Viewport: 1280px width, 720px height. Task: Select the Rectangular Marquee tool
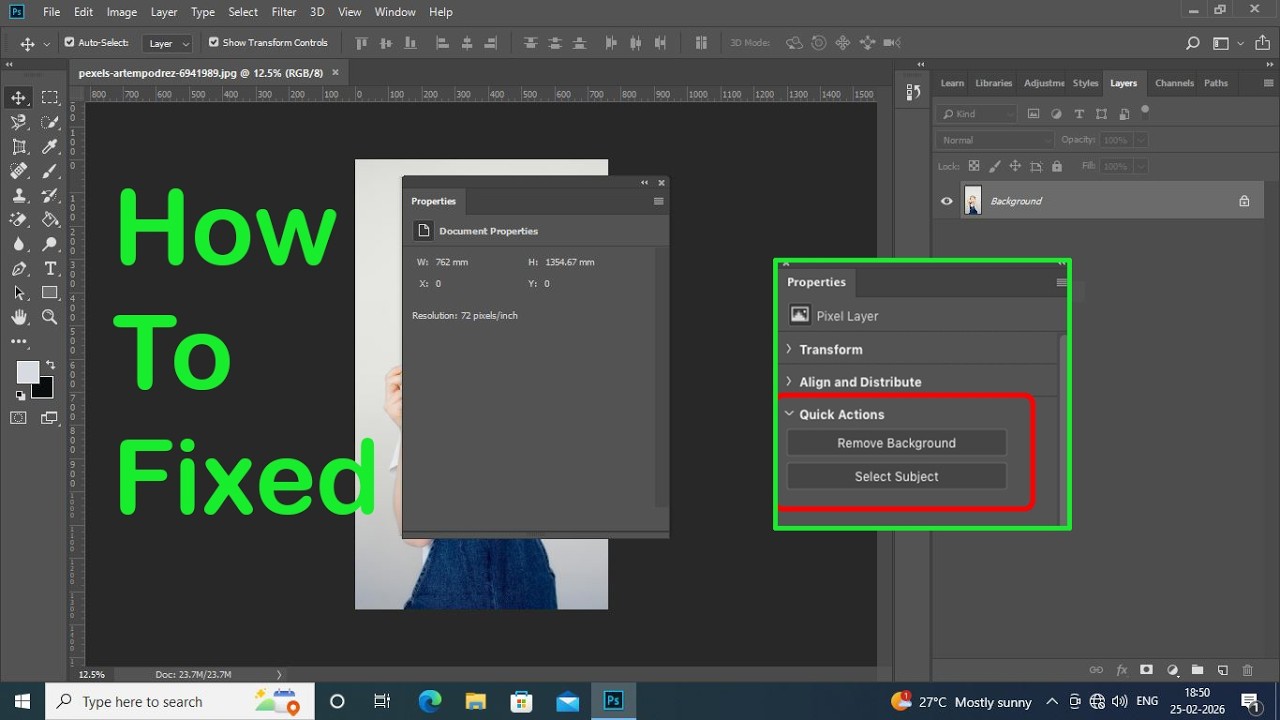[50, 97]
